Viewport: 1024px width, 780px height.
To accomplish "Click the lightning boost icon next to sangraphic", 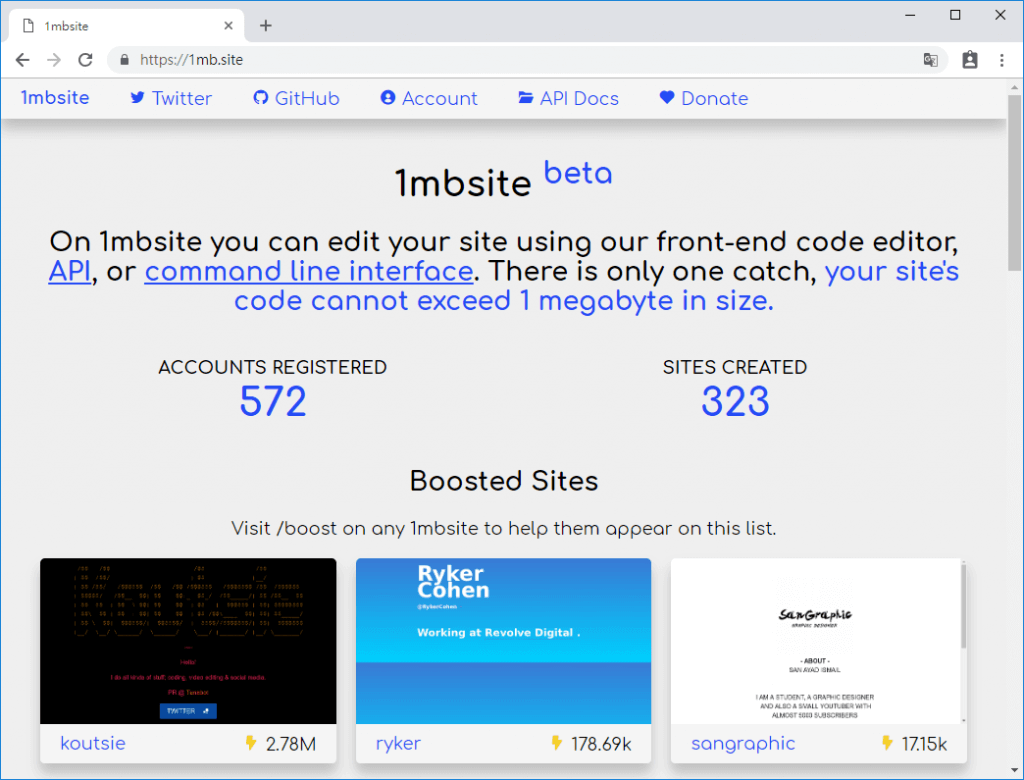I will tap(886, 743).
